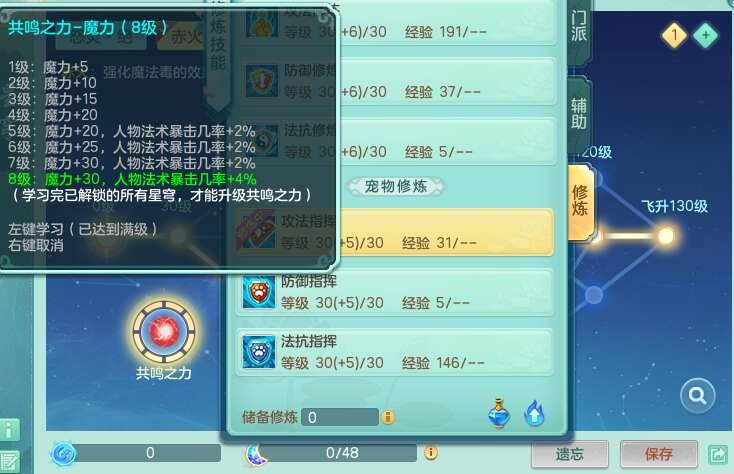Click the blue potion bottle icon

point(499,413)
